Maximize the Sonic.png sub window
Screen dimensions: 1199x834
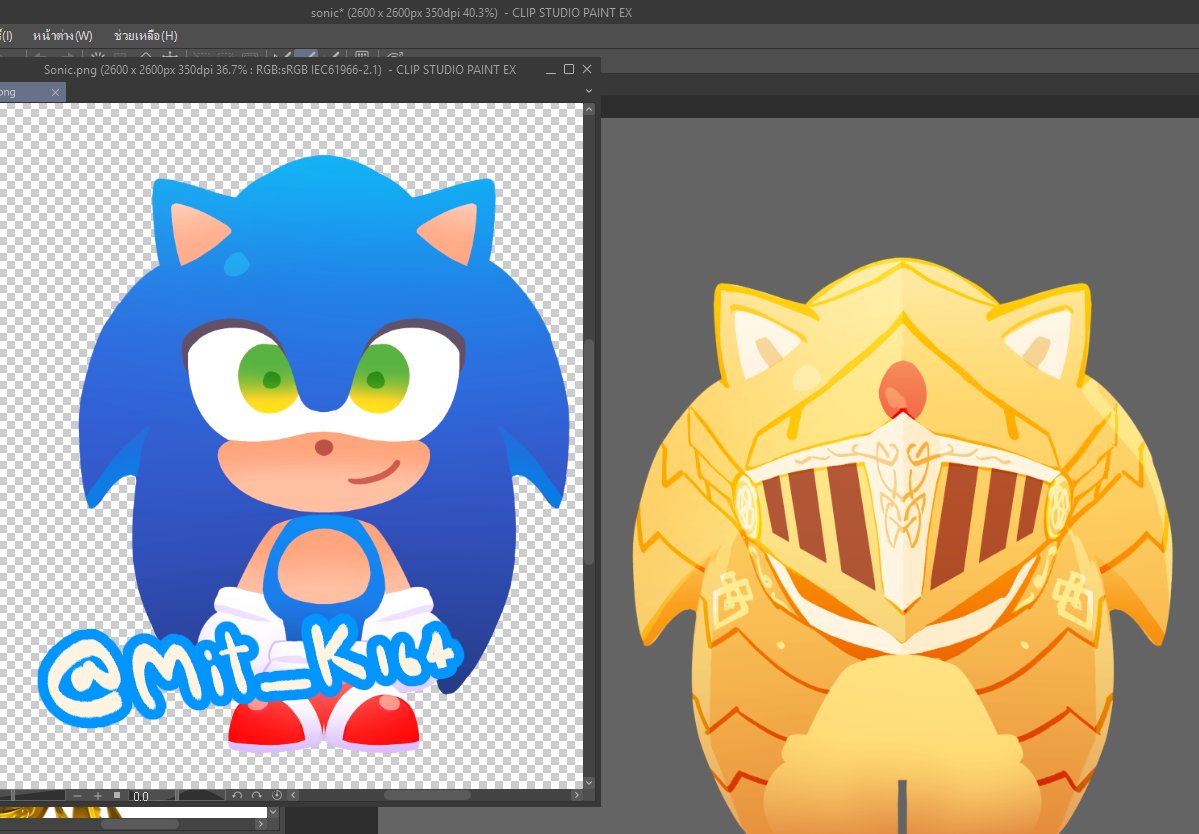tap(569, 70)
